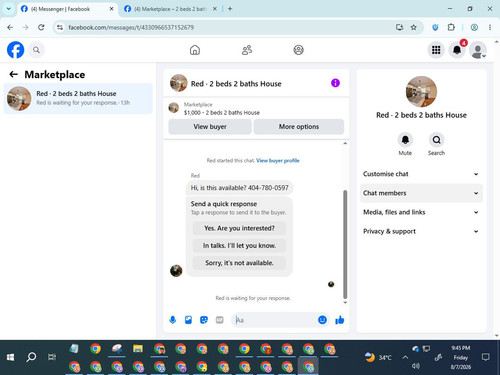The width and height of the screenshot is (500, 375).
Task: Open a new browser tab
Action: 230,9
